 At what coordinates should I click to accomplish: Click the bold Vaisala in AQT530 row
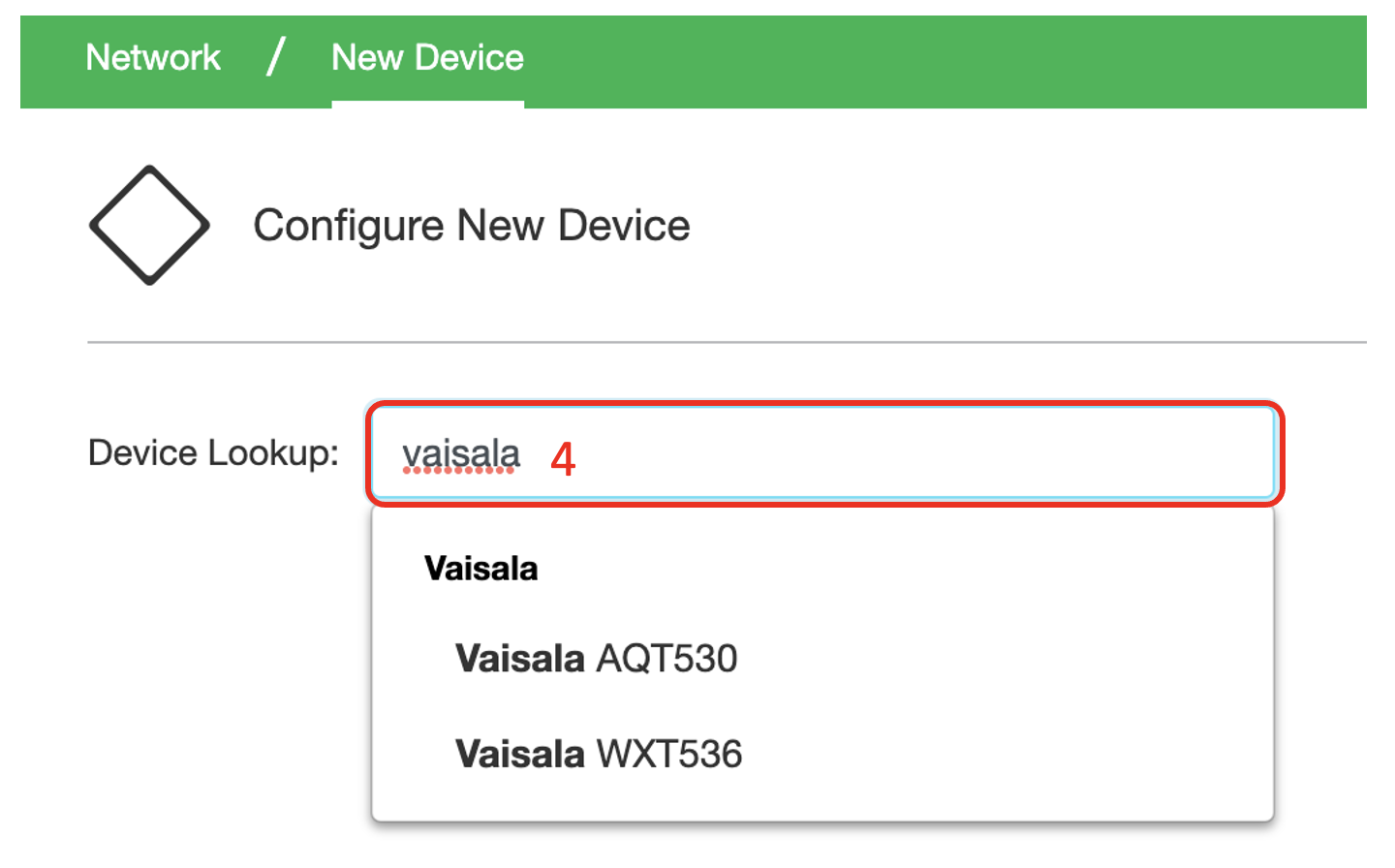pyautogui.click(x=520, y=659)
